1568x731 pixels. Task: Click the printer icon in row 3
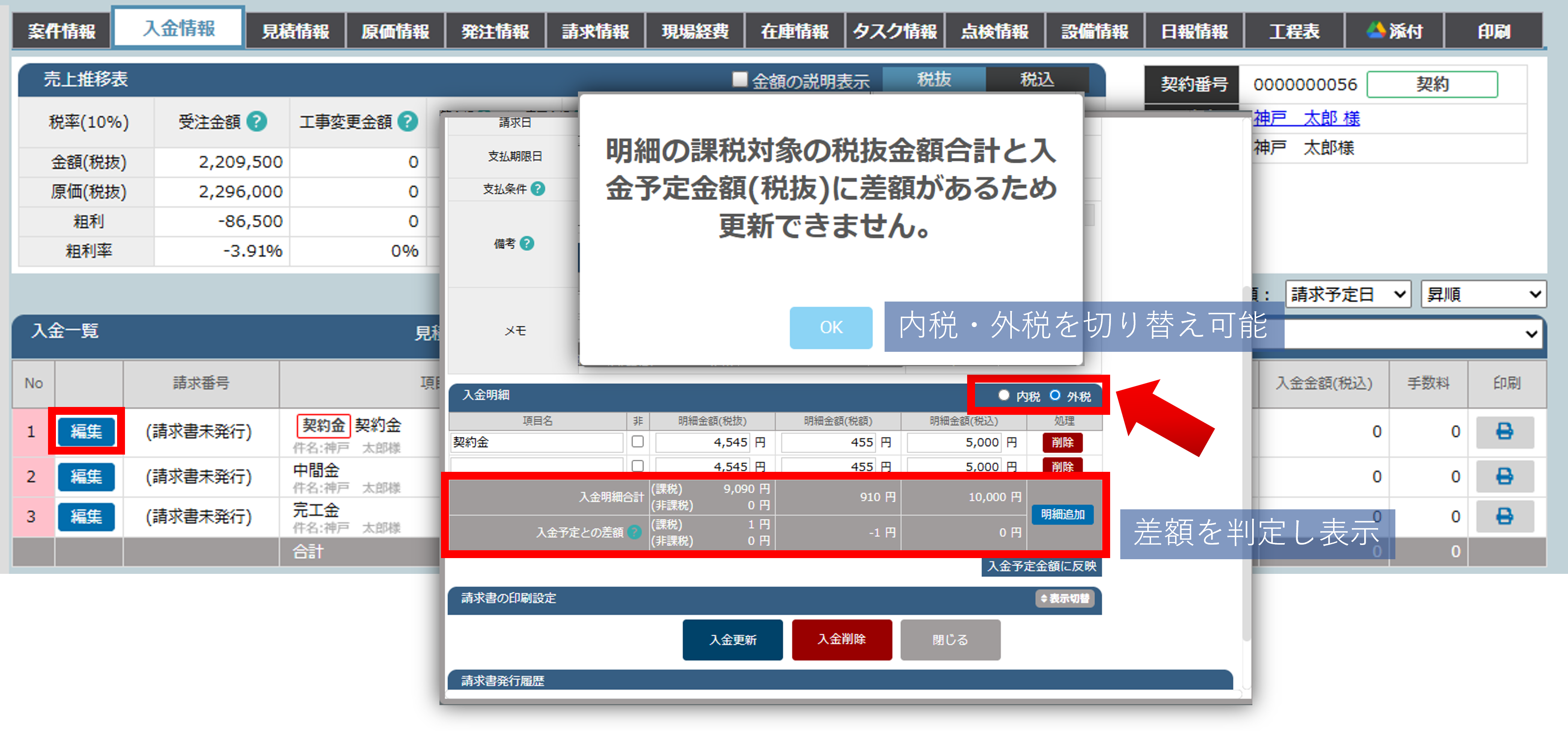coord(1504,516)
